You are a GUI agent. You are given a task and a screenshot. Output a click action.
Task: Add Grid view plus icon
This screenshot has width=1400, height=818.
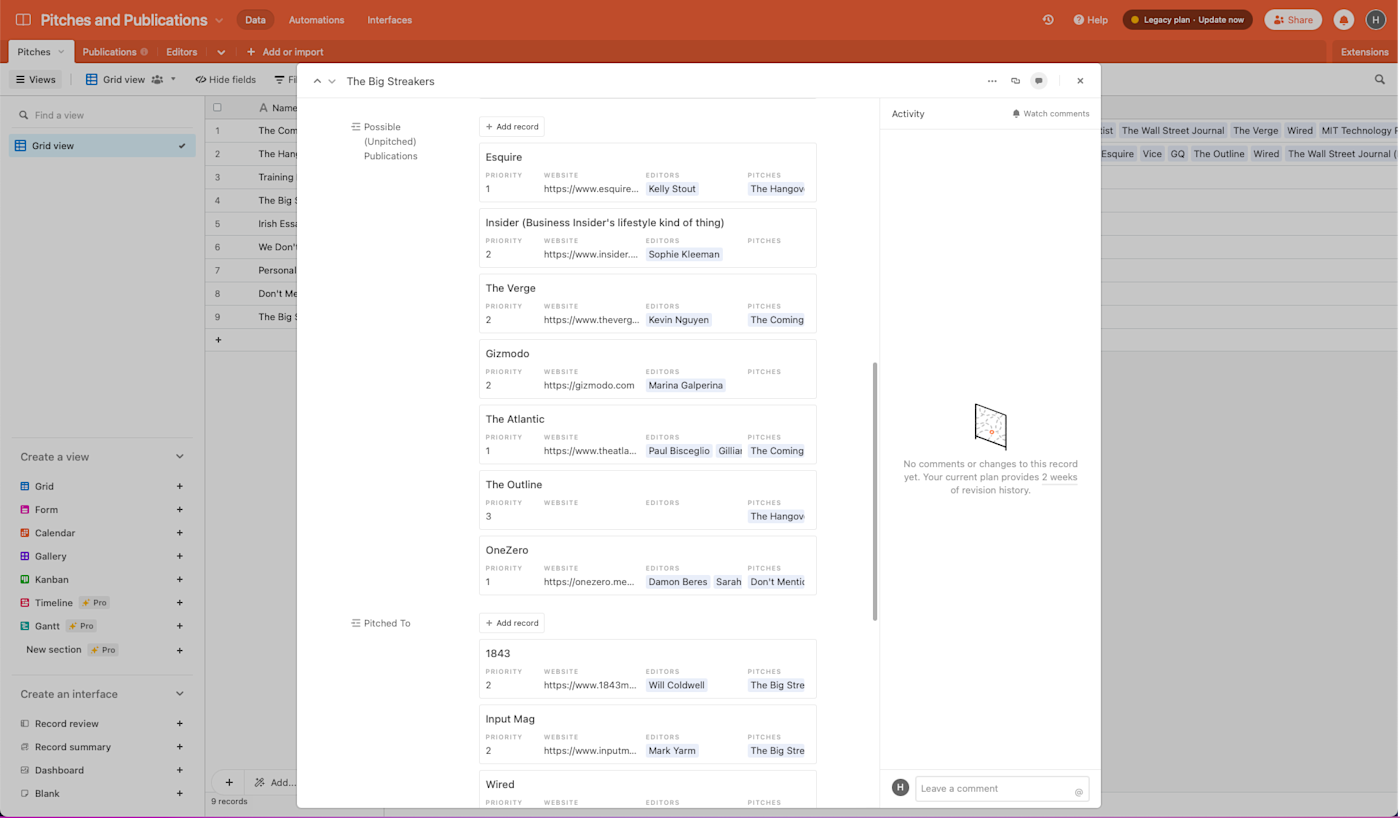pos(180,486)
